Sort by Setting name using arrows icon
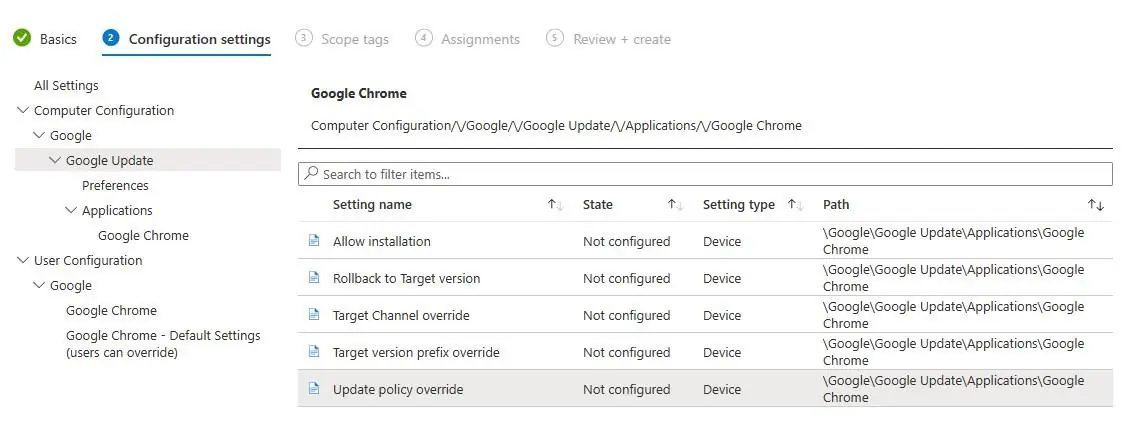This screenshot has width=1124, height=431. click(x=555, y=204)
